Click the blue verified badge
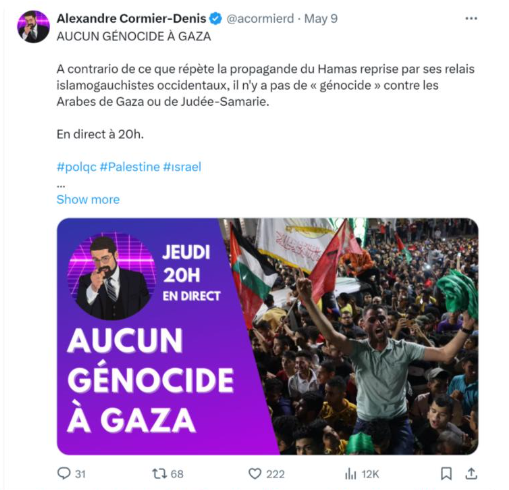 [215, 19]
